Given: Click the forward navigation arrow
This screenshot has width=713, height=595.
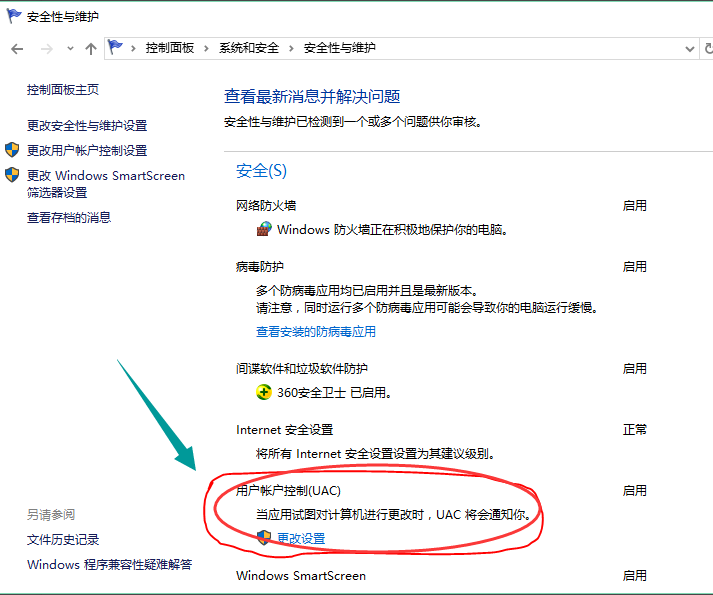Looking at the screenshot, I should (45, 48).
